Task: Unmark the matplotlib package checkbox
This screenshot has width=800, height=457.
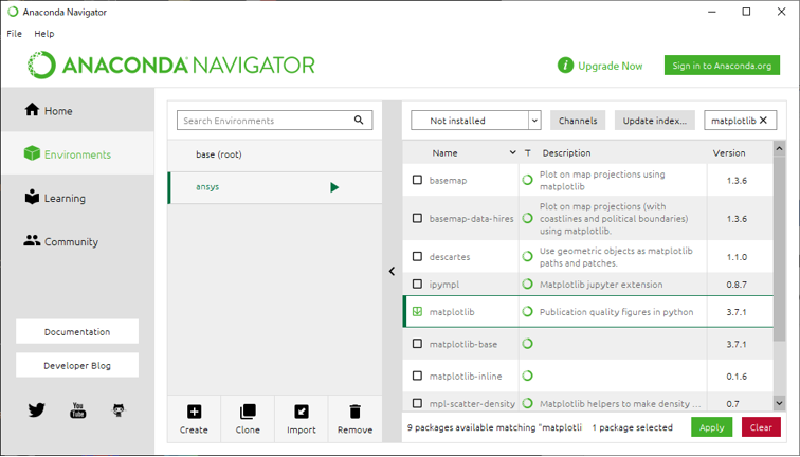Action: click(418, 312)
